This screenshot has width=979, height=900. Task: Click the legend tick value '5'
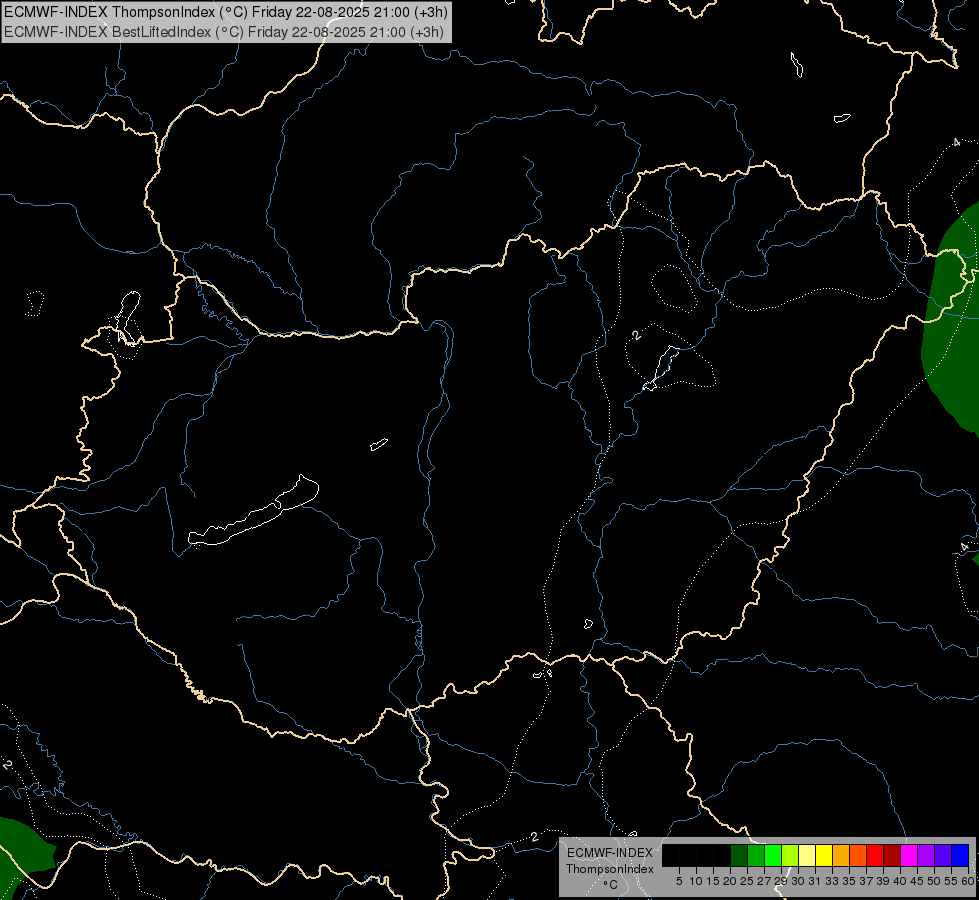click(679, 881)
